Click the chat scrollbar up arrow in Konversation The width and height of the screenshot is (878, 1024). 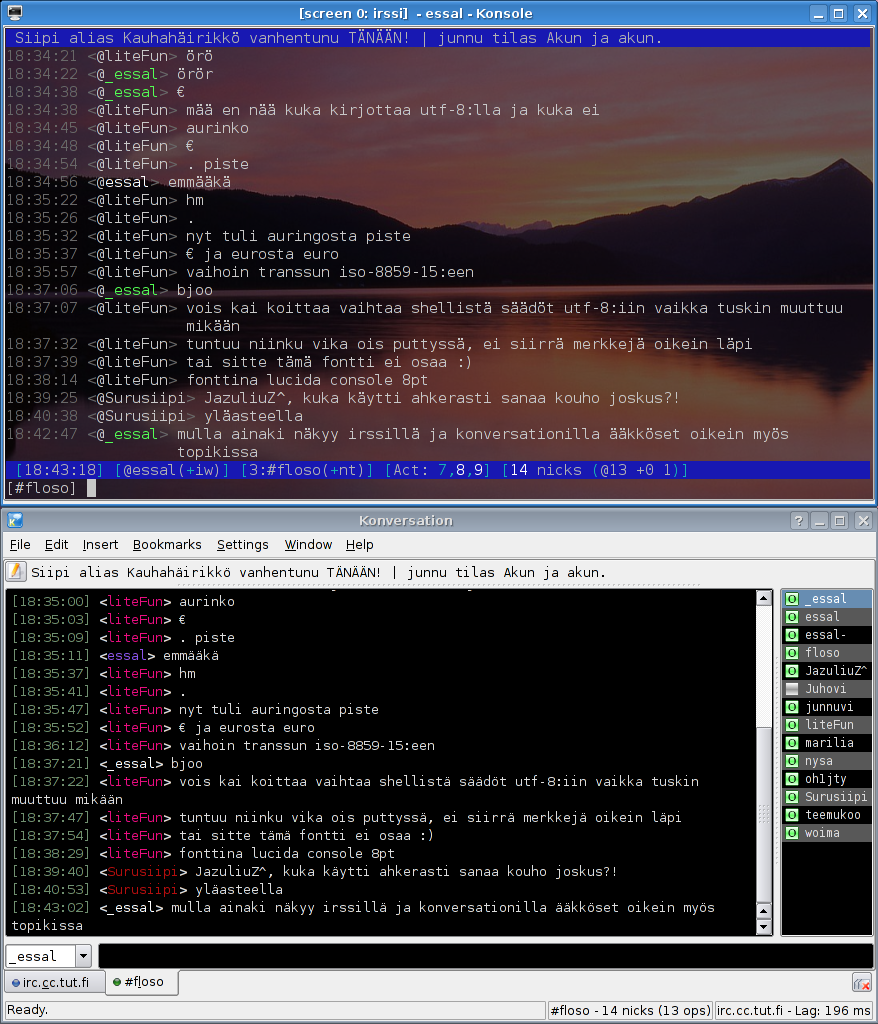(x=764, y=598)
